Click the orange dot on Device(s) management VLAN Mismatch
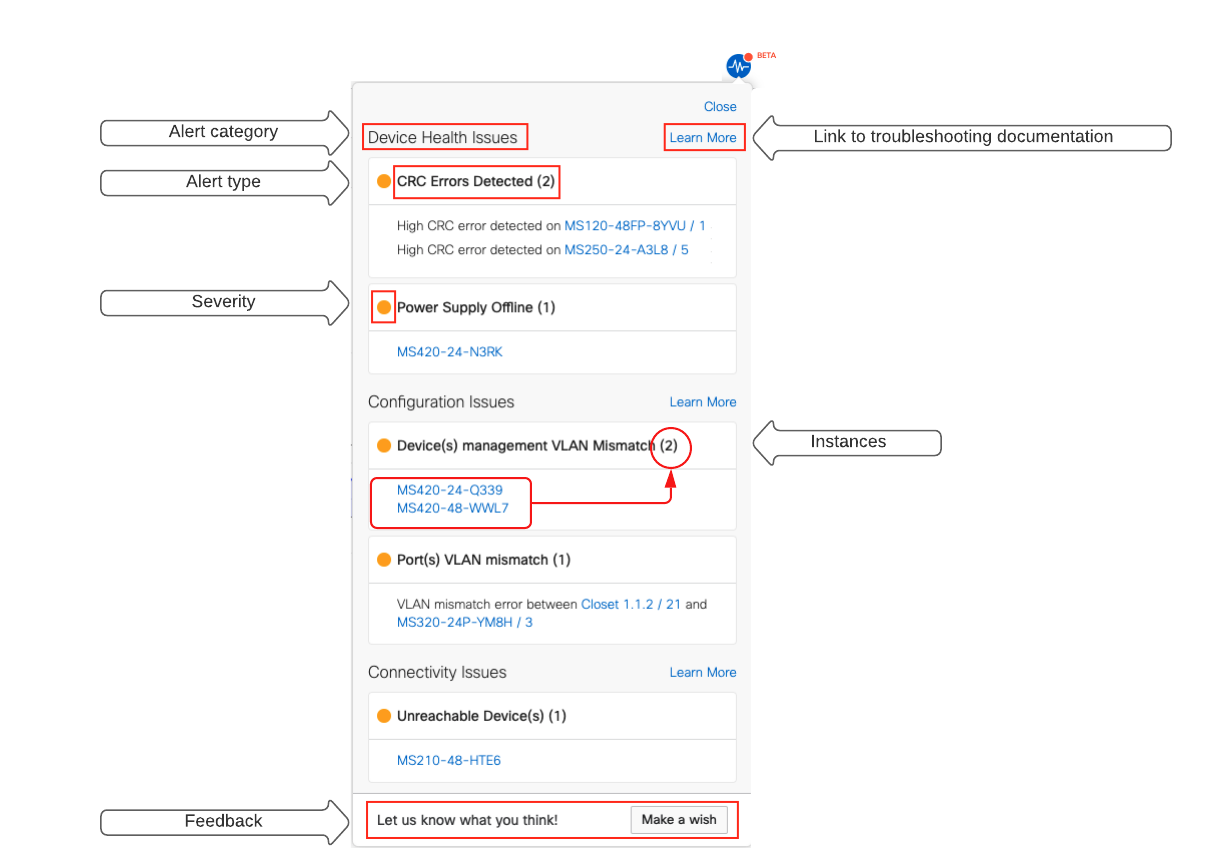Screen dimensions: 1212x864 point(384,445)
